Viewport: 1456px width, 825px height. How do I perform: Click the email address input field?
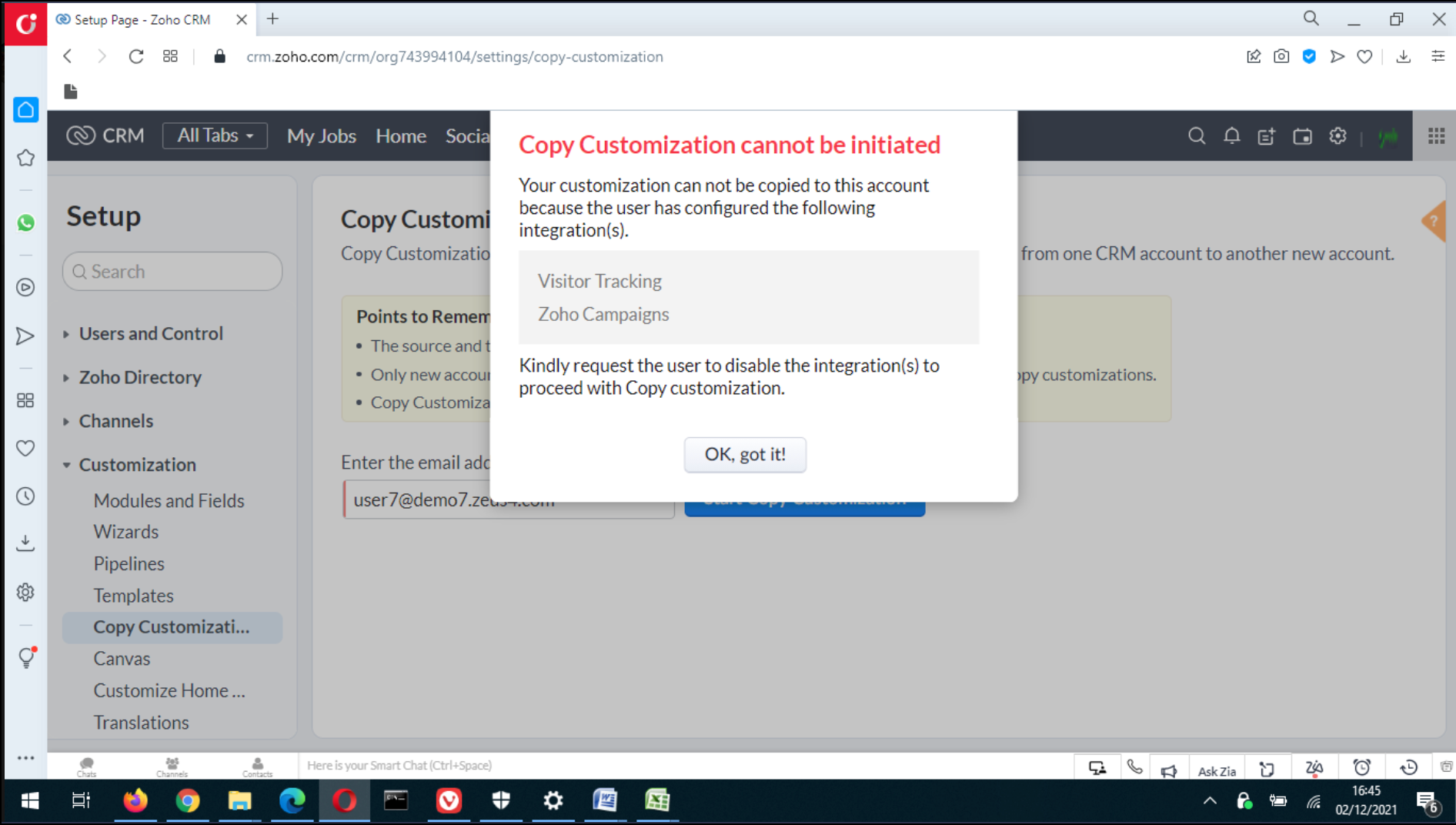click(x=509, y=499)
